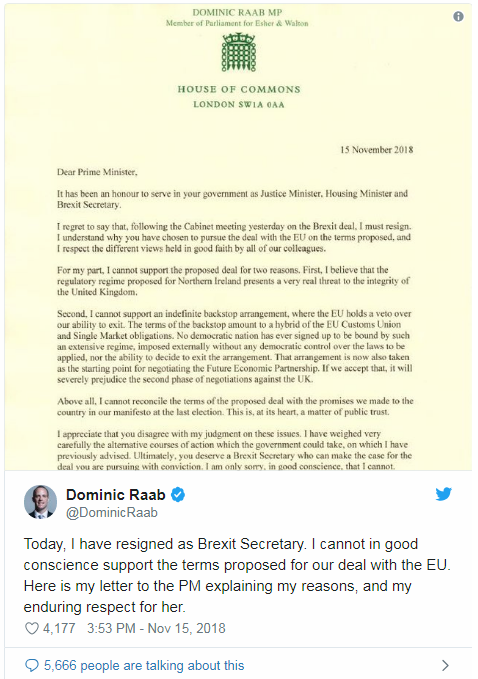Image resolution: width=478 pixels, height=679 pixels.
Task: Click the 4,177 likes count
Action: (59, 628)
